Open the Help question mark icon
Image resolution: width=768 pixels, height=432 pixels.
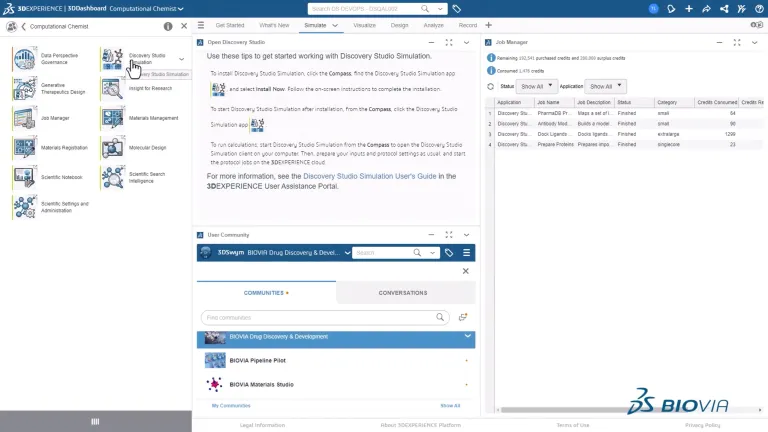[759, 9]
